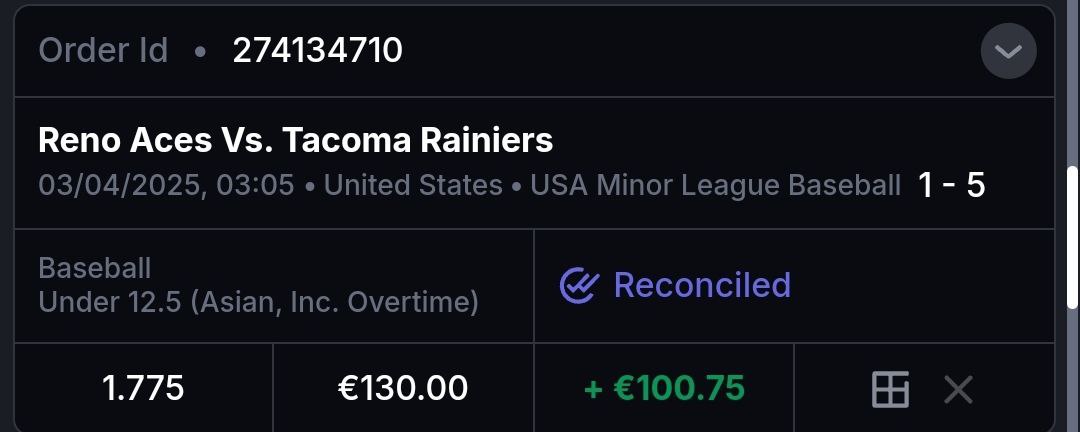Click the Baseball sport label
This screenshot has width=1080, height=432.
coord(95,268)
